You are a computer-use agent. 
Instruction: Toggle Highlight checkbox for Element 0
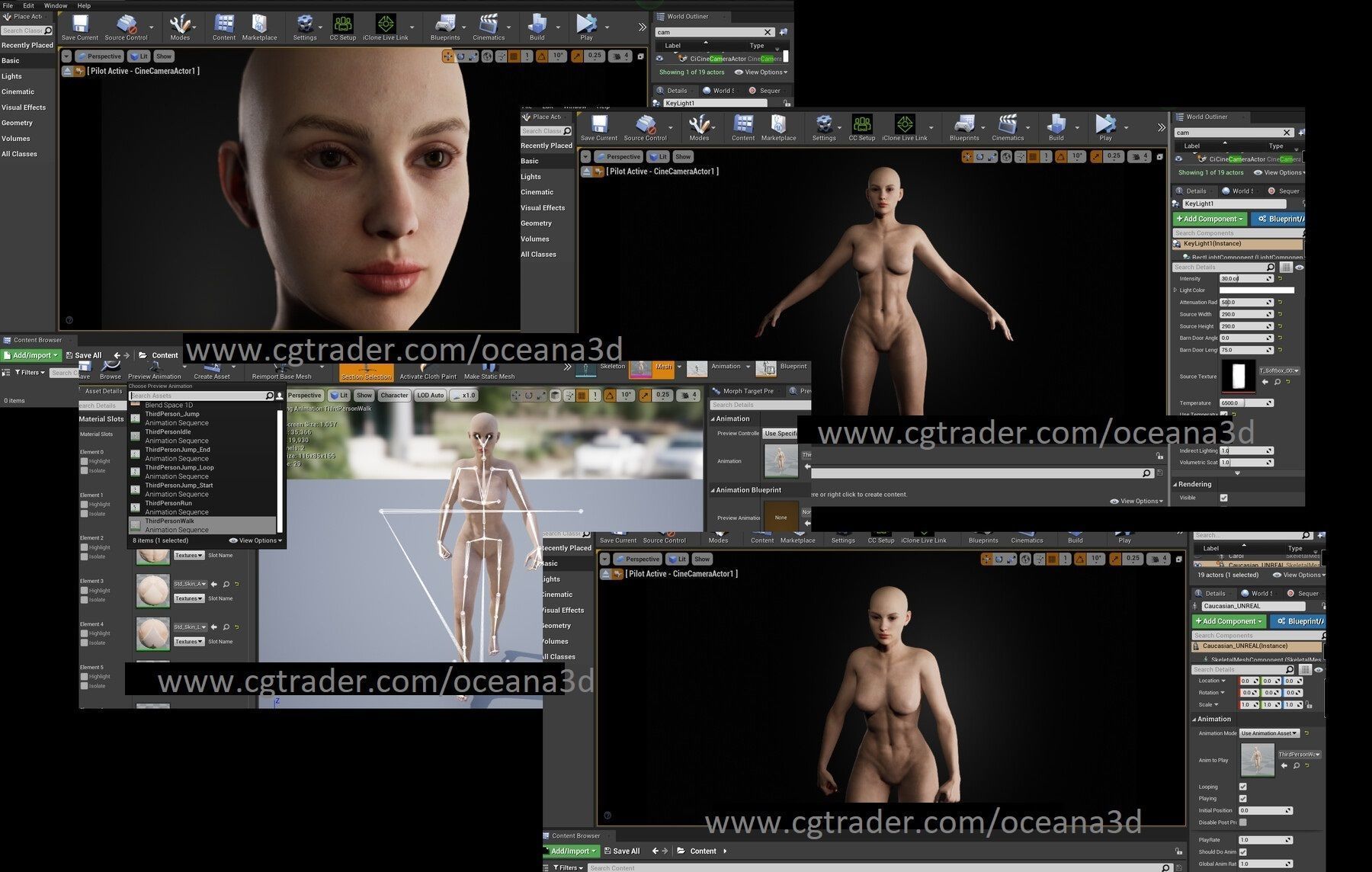pos(84,461)
